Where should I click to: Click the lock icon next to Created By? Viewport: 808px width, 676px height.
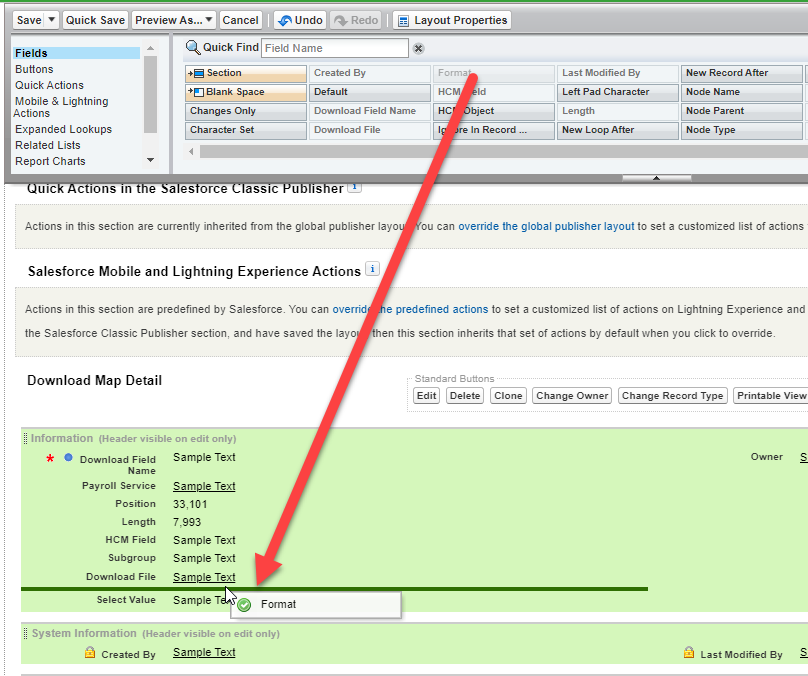[90, 653]
